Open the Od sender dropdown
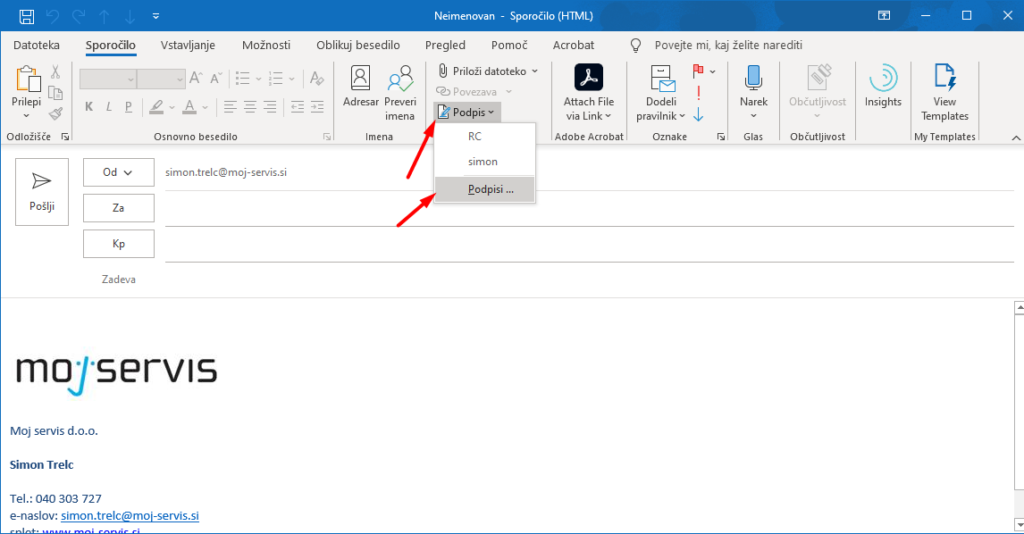The image size is (1024, 534). (119, 172)
